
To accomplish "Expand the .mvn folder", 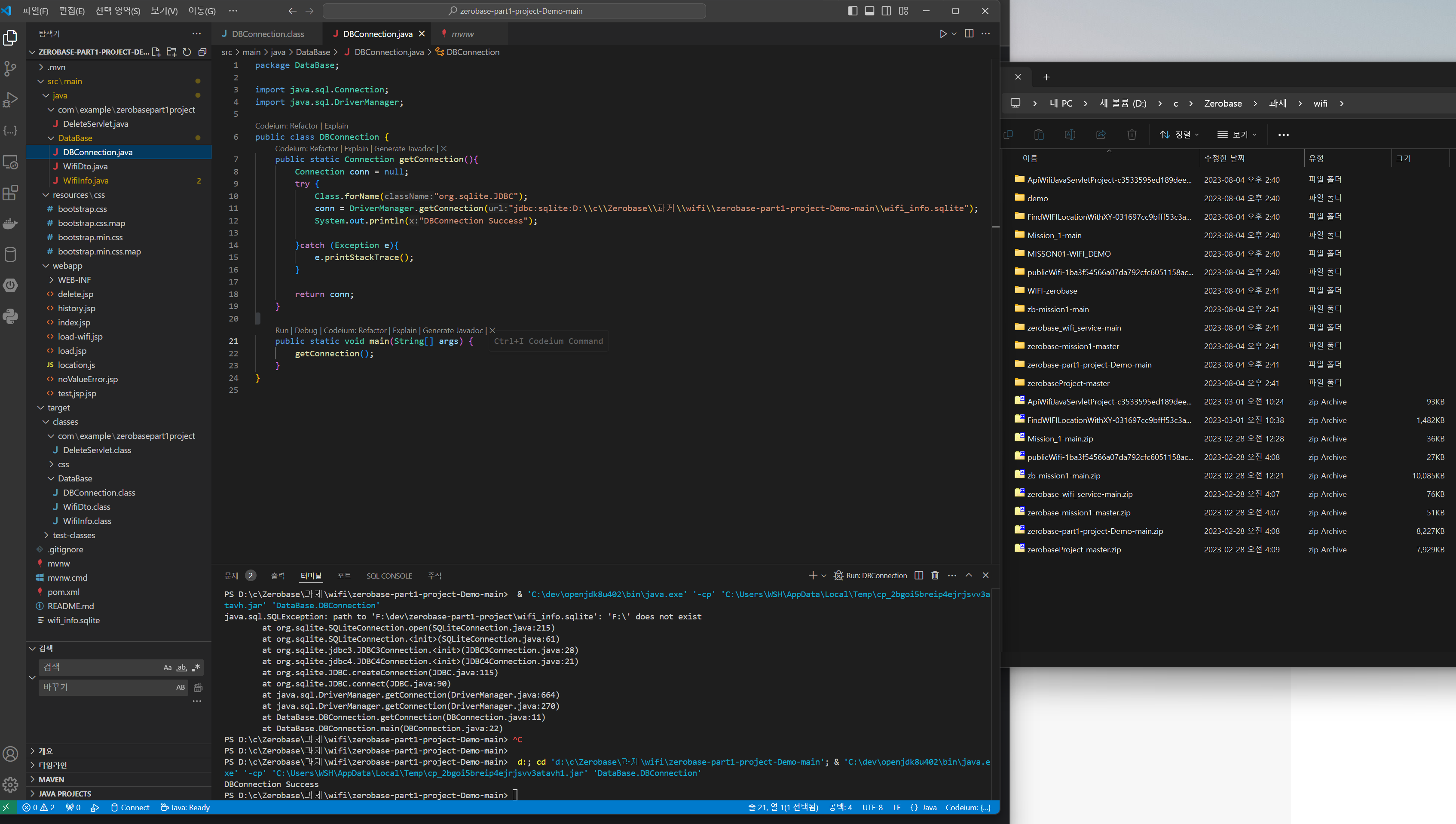I will tap(57, 67).
